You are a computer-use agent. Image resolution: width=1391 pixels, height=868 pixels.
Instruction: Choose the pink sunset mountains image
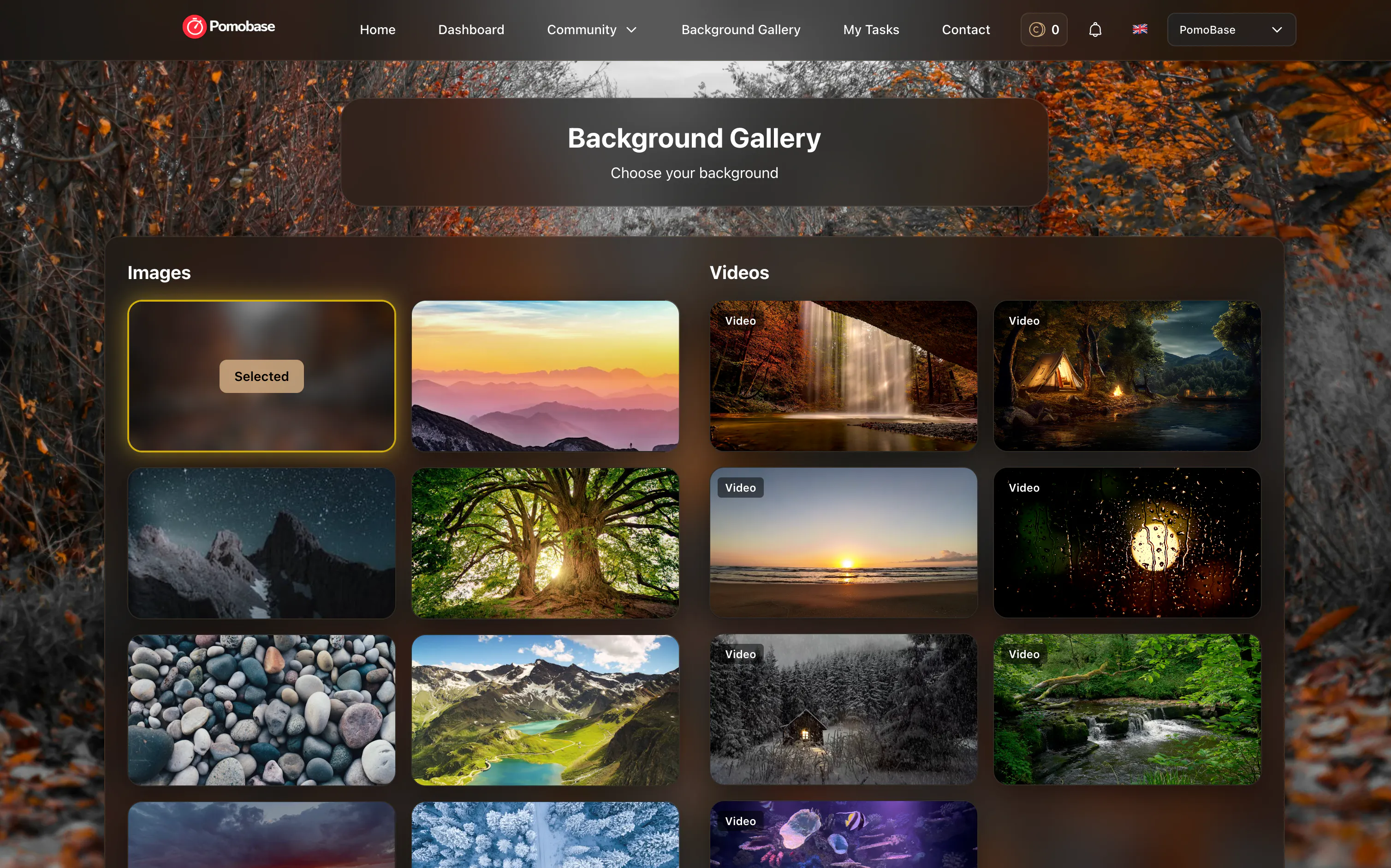coord(545,376)
